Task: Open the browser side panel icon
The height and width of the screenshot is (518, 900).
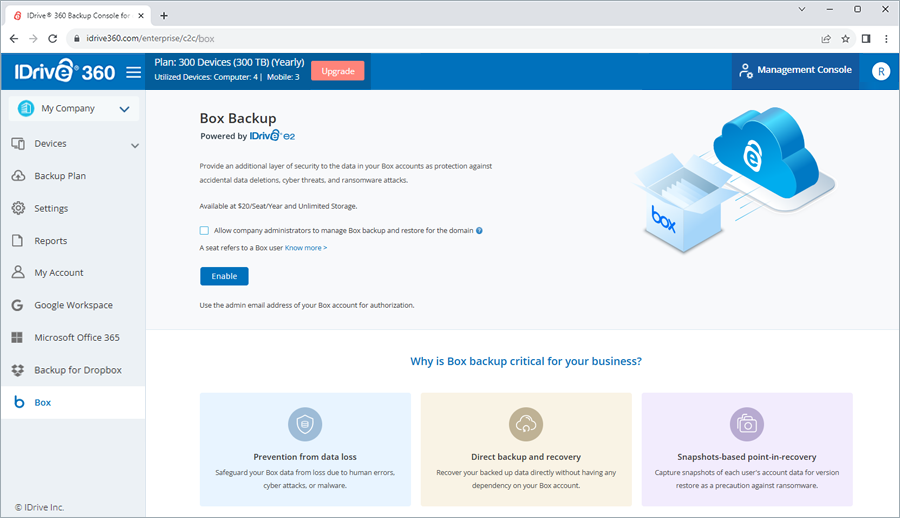Action: pyautogui.click(x=866, y=38)
